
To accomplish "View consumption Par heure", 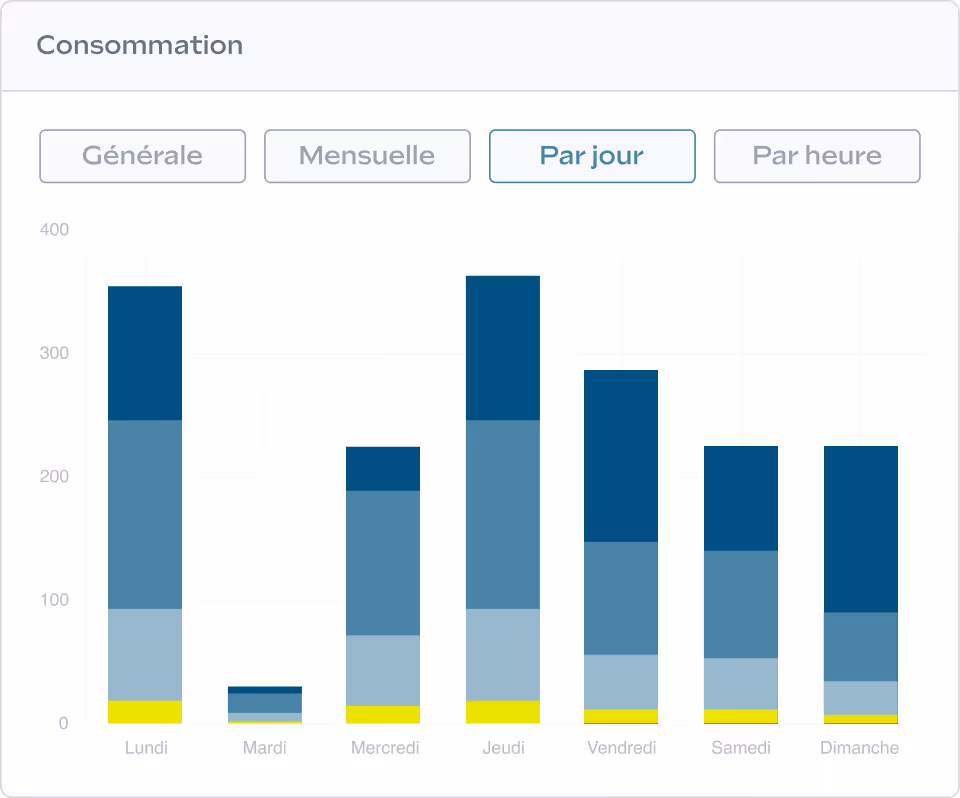I will (x=817, y=156).
